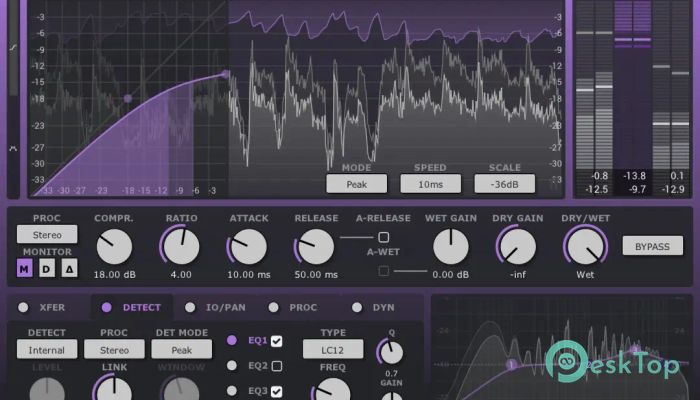Click the M monitor button
This screenshot has height=400, width=700.
[24, 268]
